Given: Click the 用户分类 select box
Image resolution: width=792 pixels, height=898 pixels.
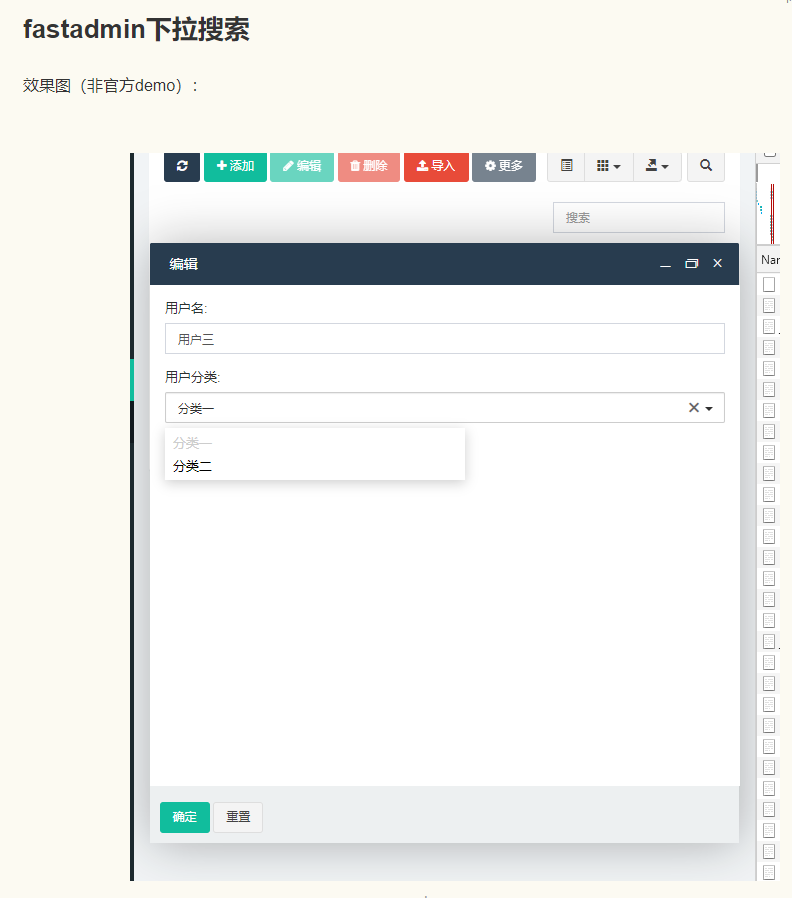Looking at the screenshot, I should [x=445, y=408].
